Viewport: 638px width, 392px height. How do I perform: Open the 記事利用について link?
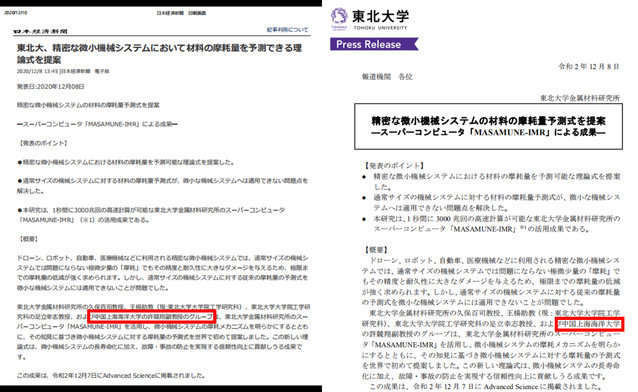[x=287, y=30]
